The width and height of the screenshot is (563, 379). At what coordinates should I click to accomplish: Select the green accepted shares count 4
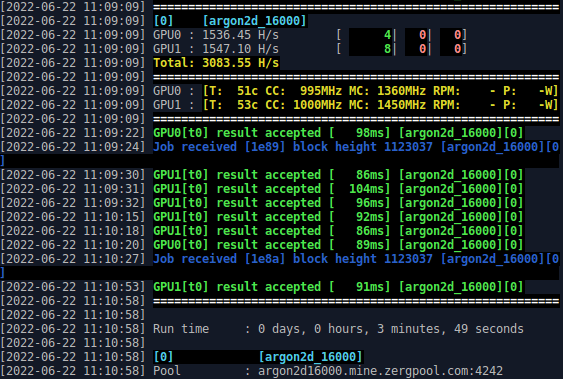click(387, 35)
